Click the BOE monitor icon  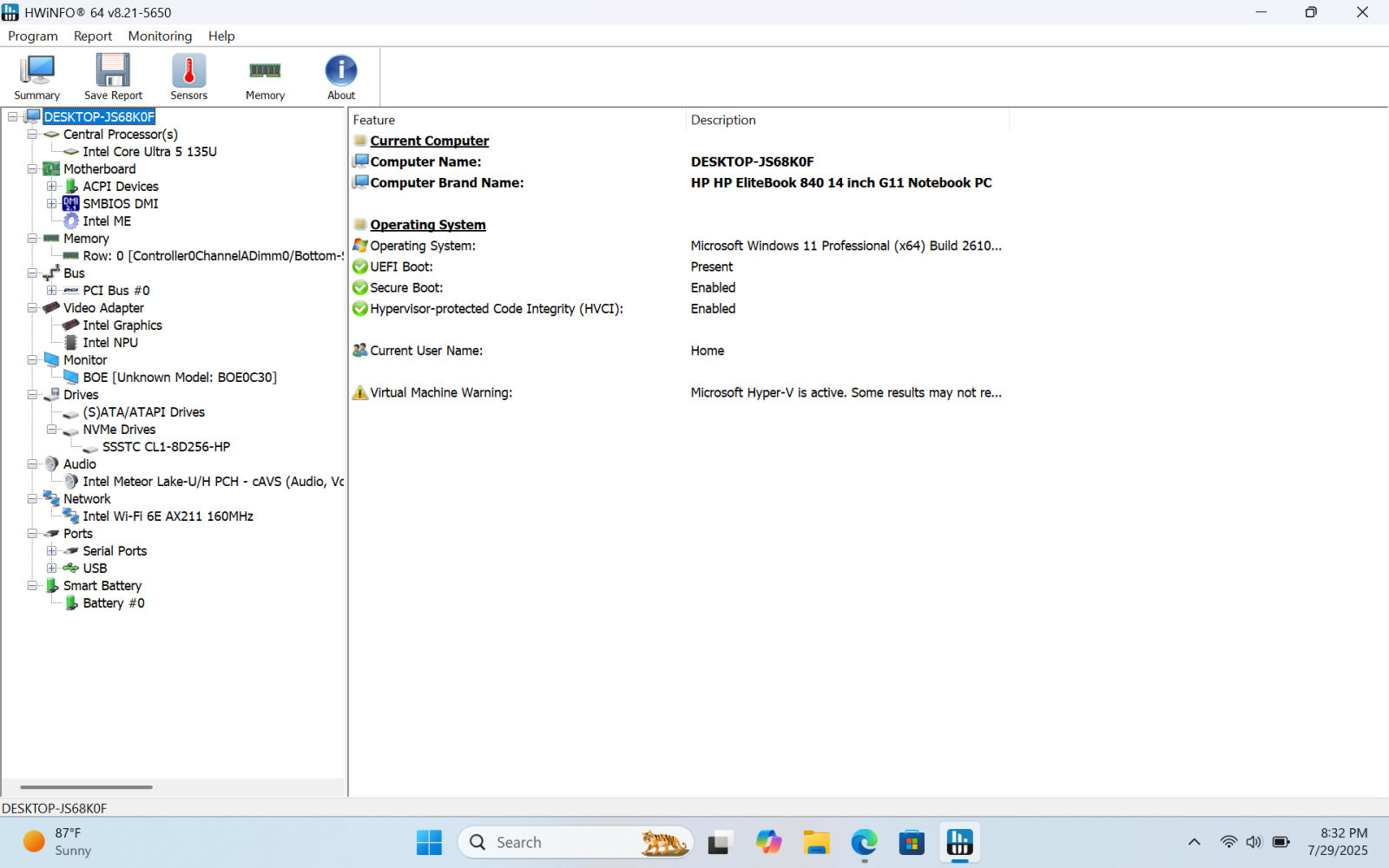pos(71,378)
